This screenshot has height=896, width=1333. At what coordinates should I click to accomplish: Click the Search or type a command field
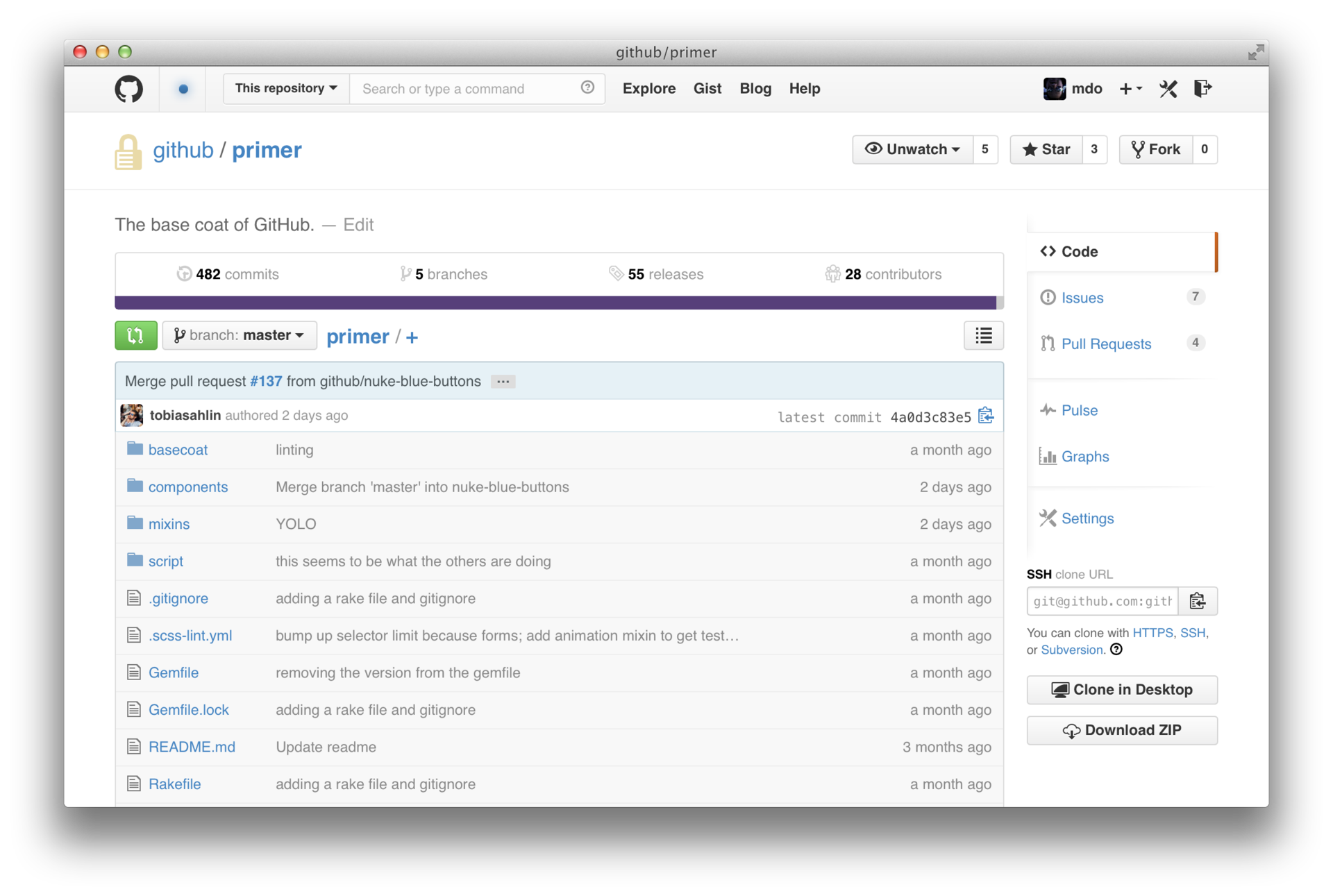pos(476,88)
